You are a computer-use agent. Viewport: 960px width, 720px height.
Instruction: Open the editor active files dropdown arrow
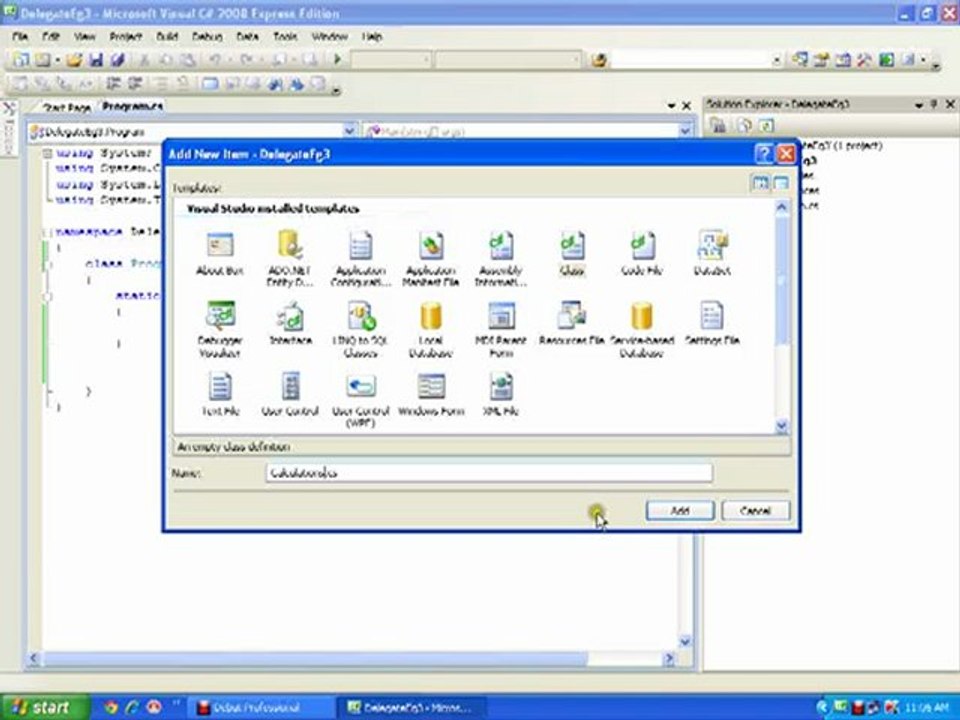(x=672, y=106)
